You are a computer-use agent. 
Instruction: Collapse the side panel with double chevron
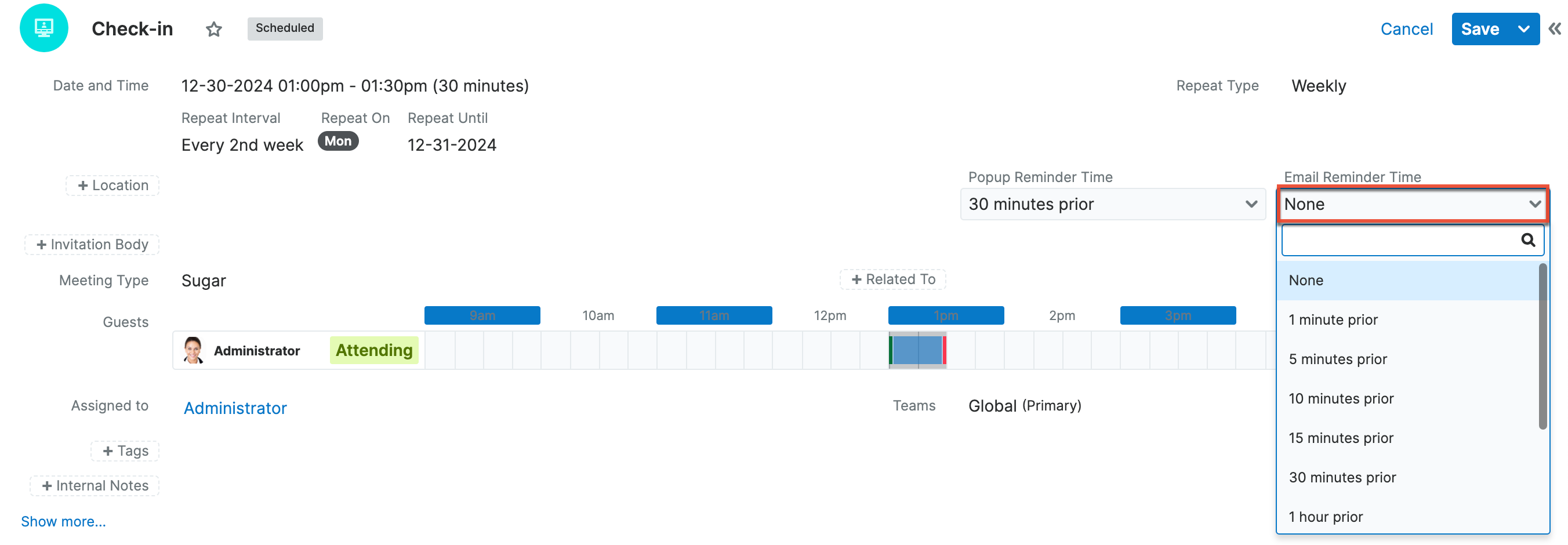1554,28
